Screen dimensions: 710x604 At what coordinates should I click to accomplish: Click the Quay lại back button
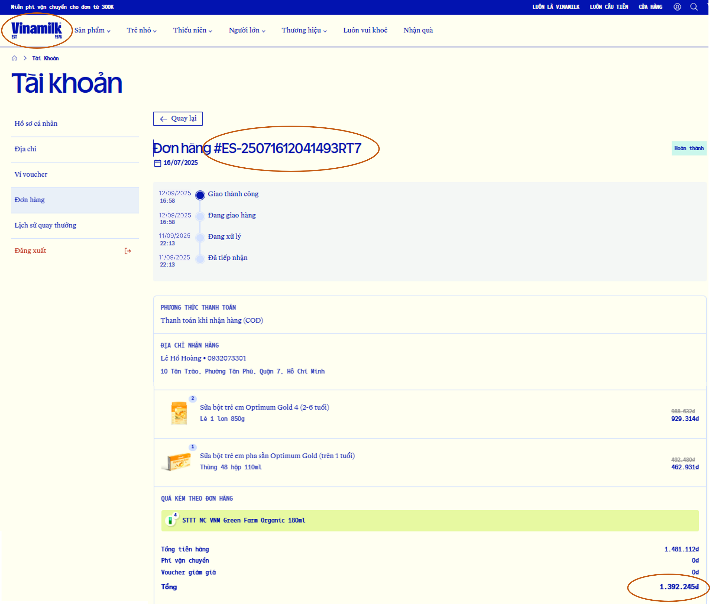178,119
